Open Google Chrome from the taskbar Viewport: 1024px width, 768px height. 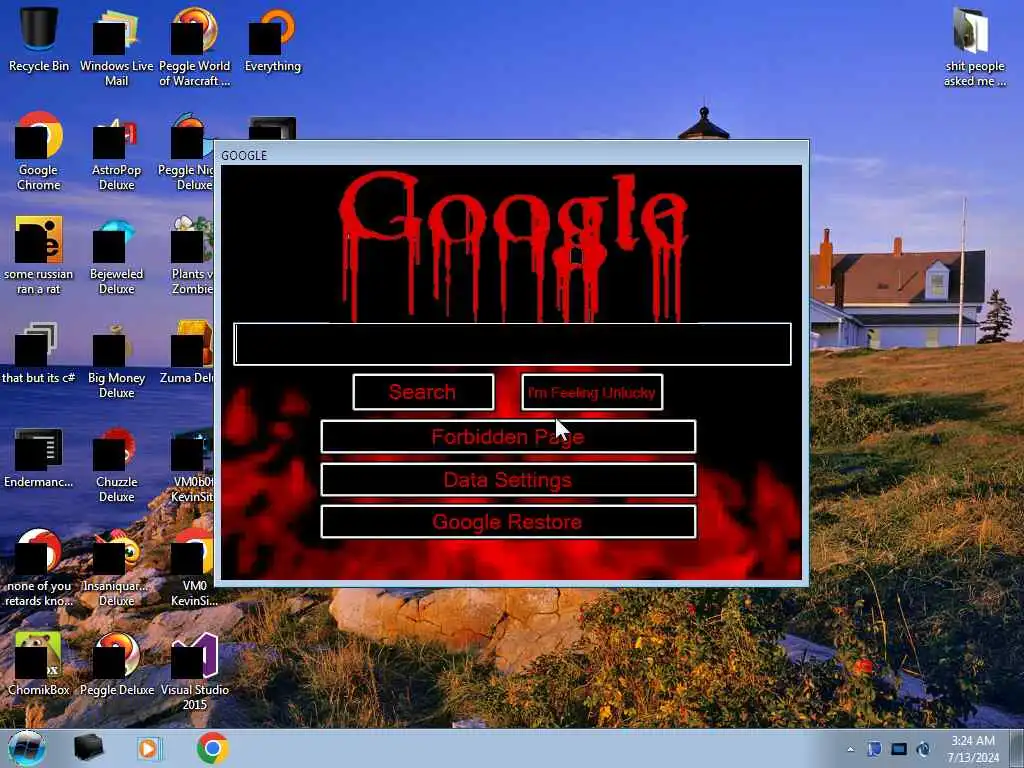pos(212,748)
